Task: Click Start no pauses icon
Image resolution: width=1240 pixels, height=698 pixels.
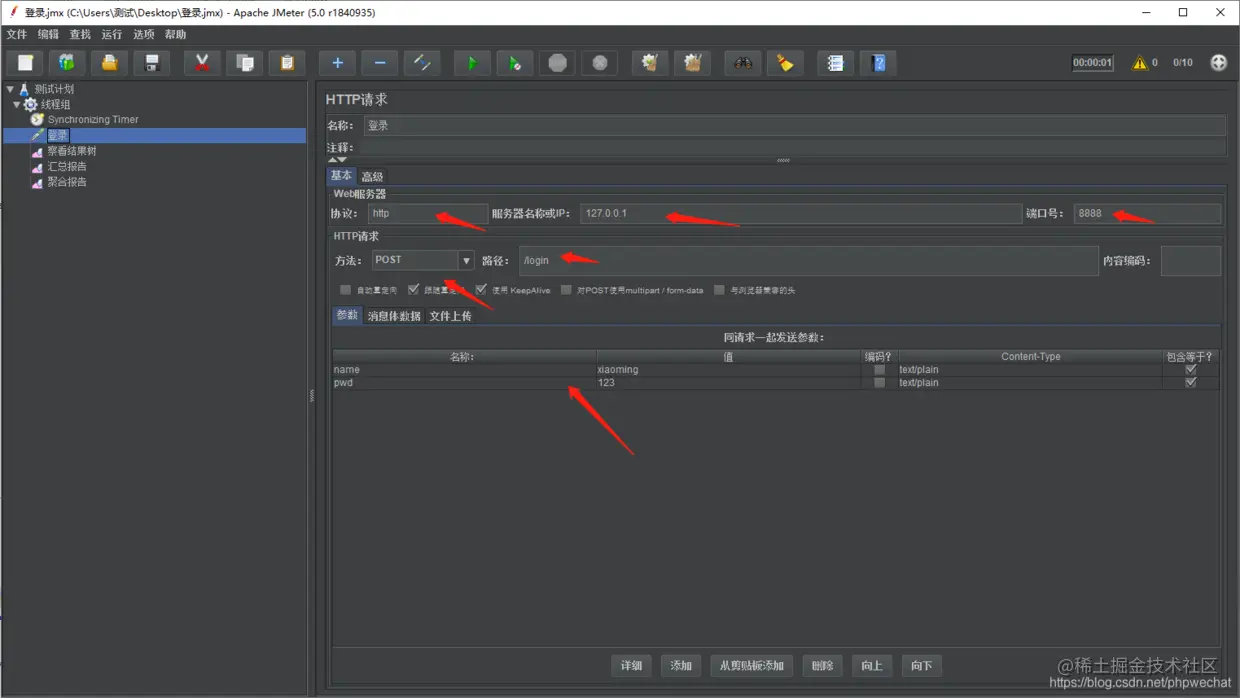Action: [x=515, y=63]
